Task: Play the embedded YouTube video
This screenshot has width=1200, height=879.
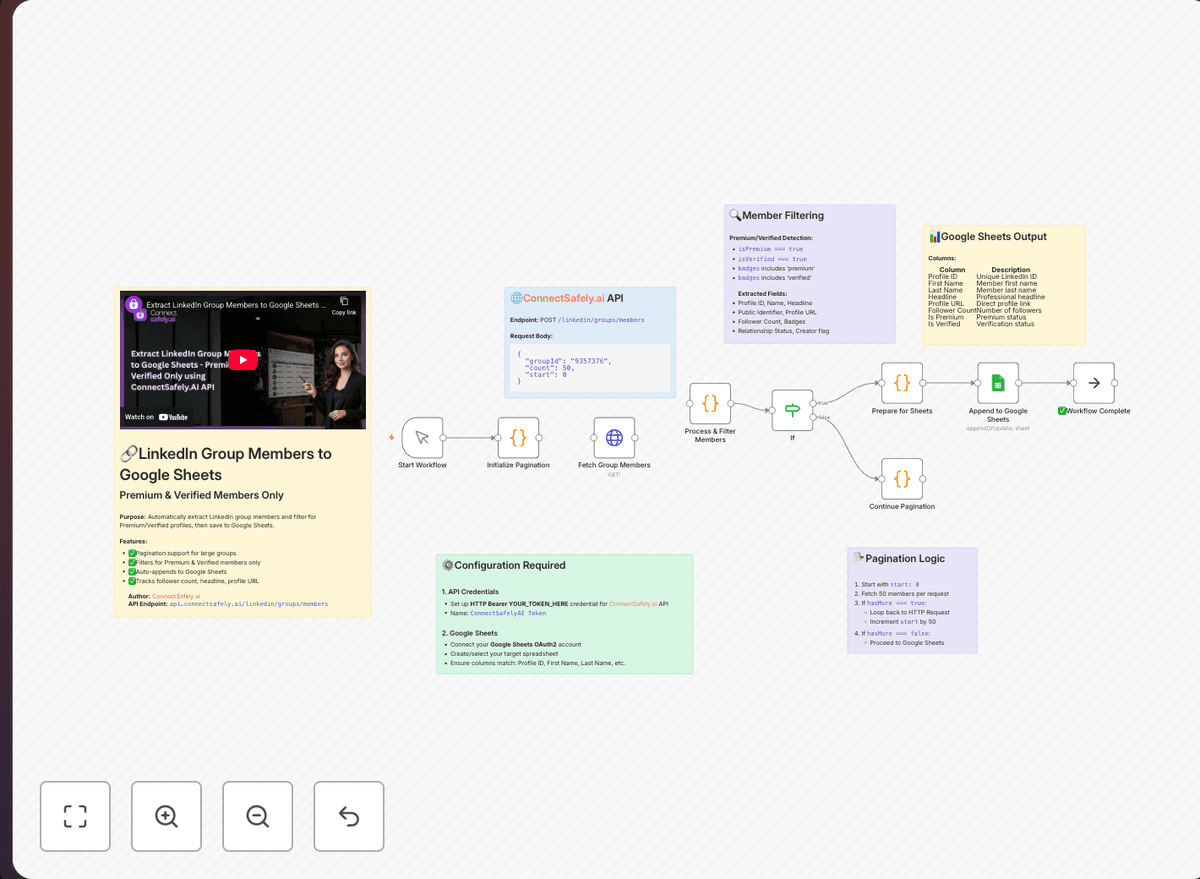Action: pos(243,360)
